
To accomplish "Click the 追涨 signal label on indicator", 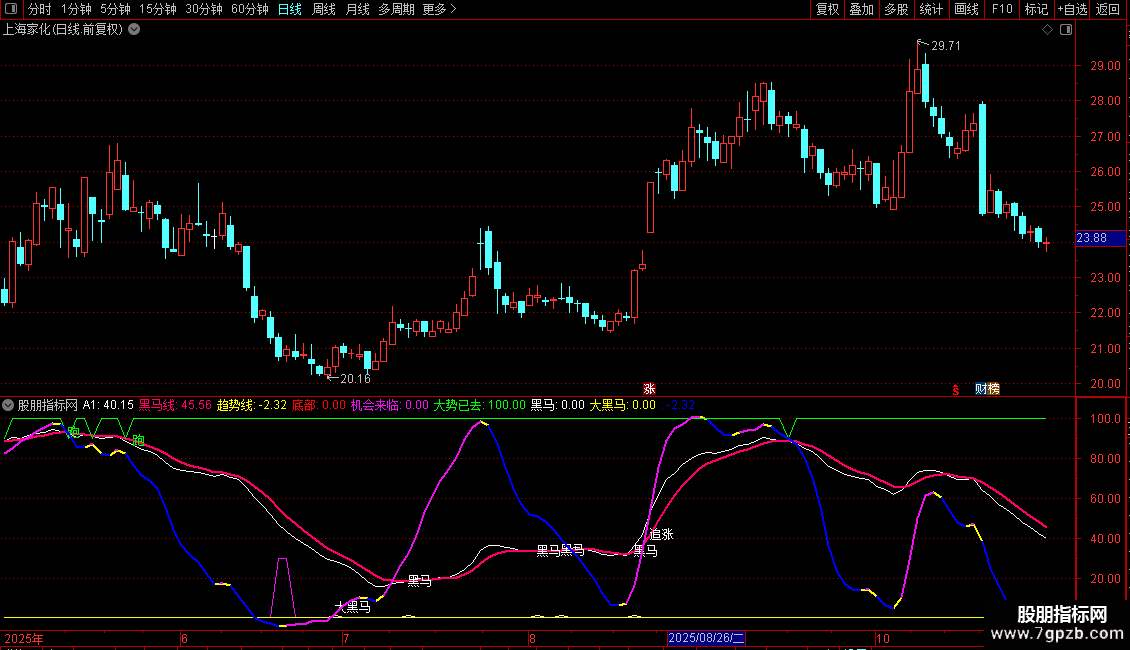I will point(661,534).
